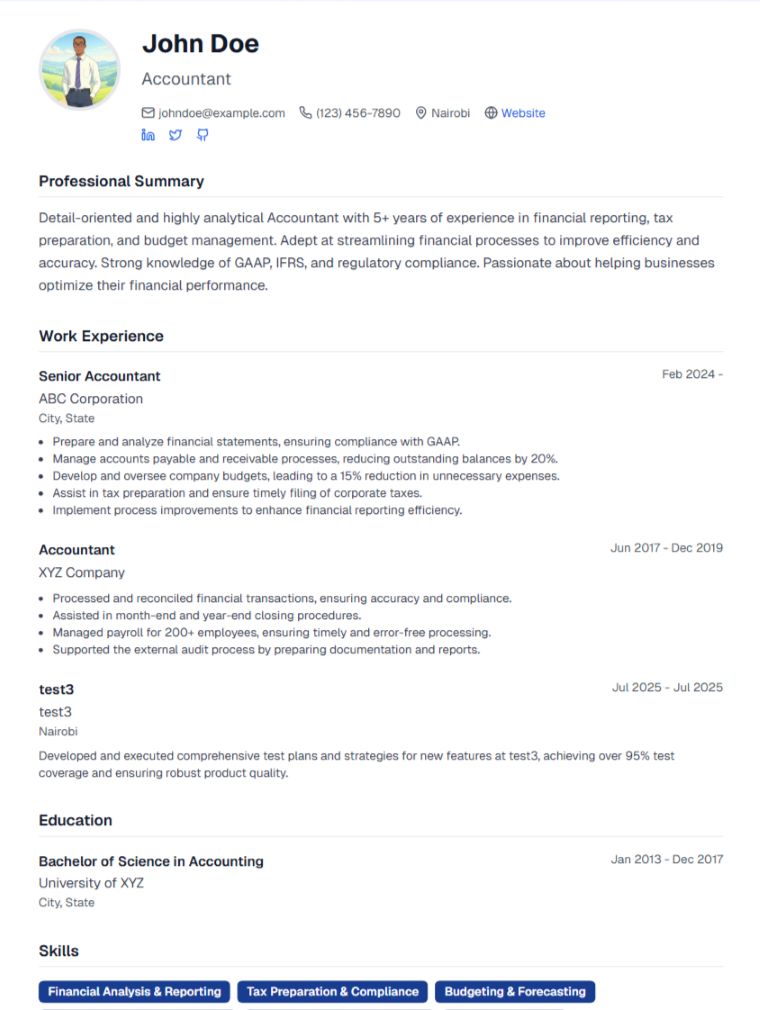Screen dimensions: 760x1010
Task: Click the johndoe@example.com email address
Action: tap(221, 113)
